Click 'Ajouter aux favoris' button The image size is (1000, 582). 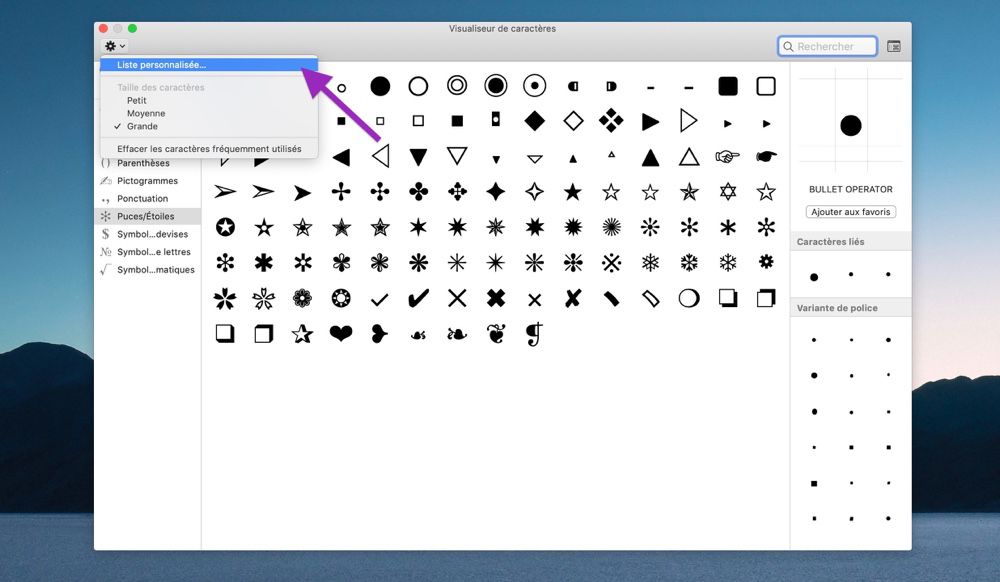[851, 212]
